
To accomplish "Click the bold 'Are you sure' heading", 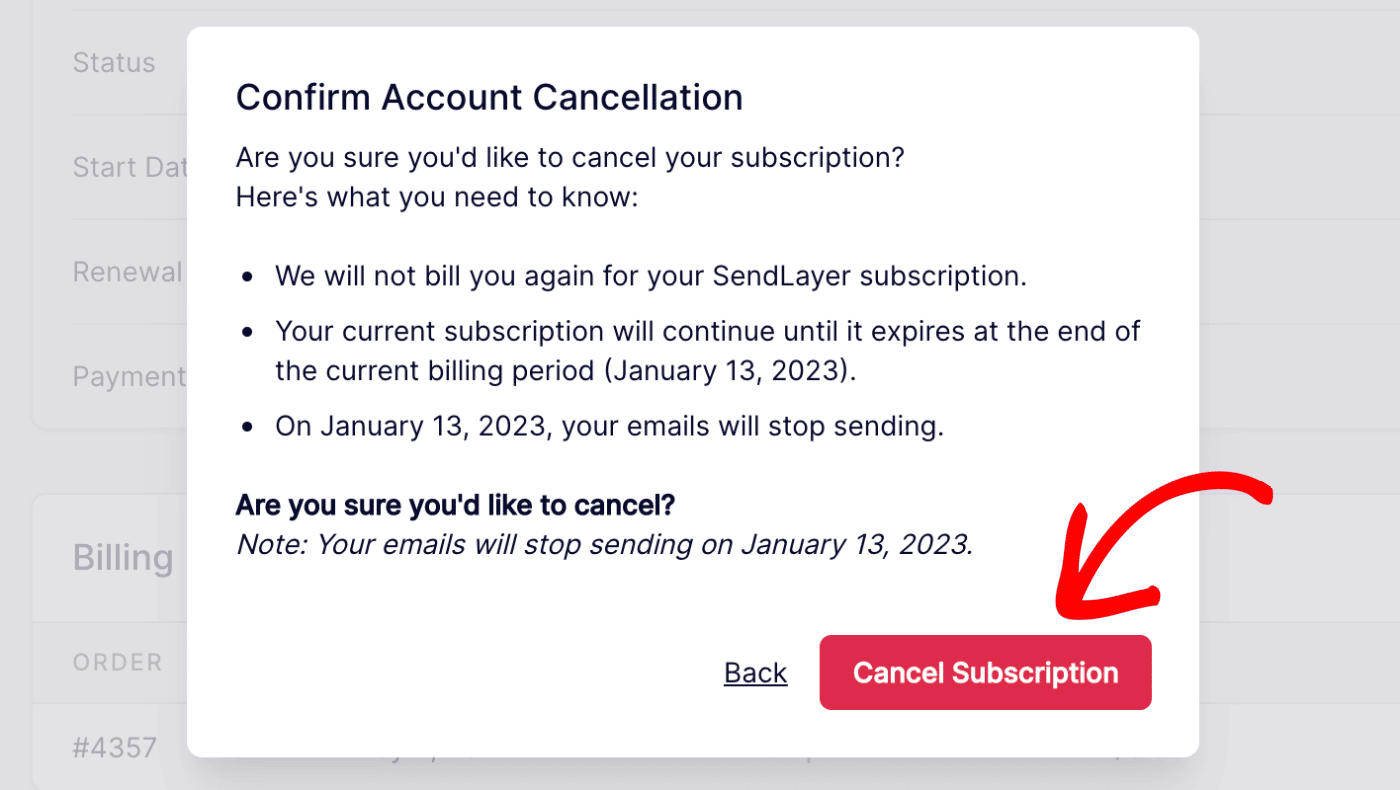I will [455, 505].
